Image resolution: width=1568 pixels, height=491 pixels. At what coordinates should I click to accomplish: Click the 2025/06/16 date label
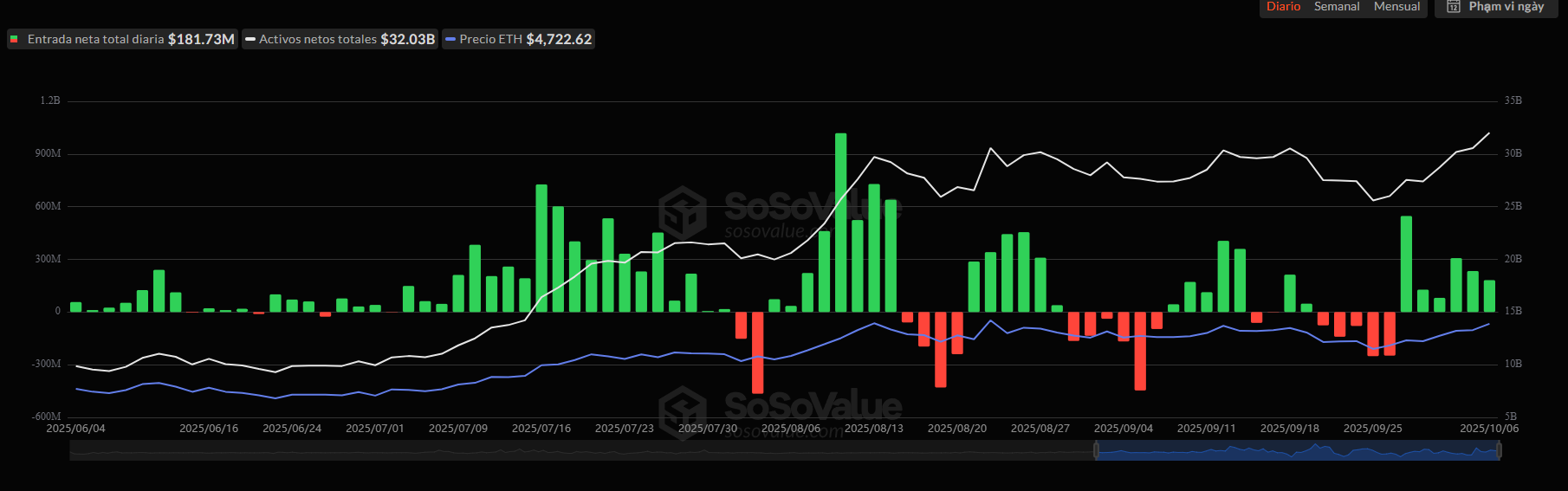209,429
